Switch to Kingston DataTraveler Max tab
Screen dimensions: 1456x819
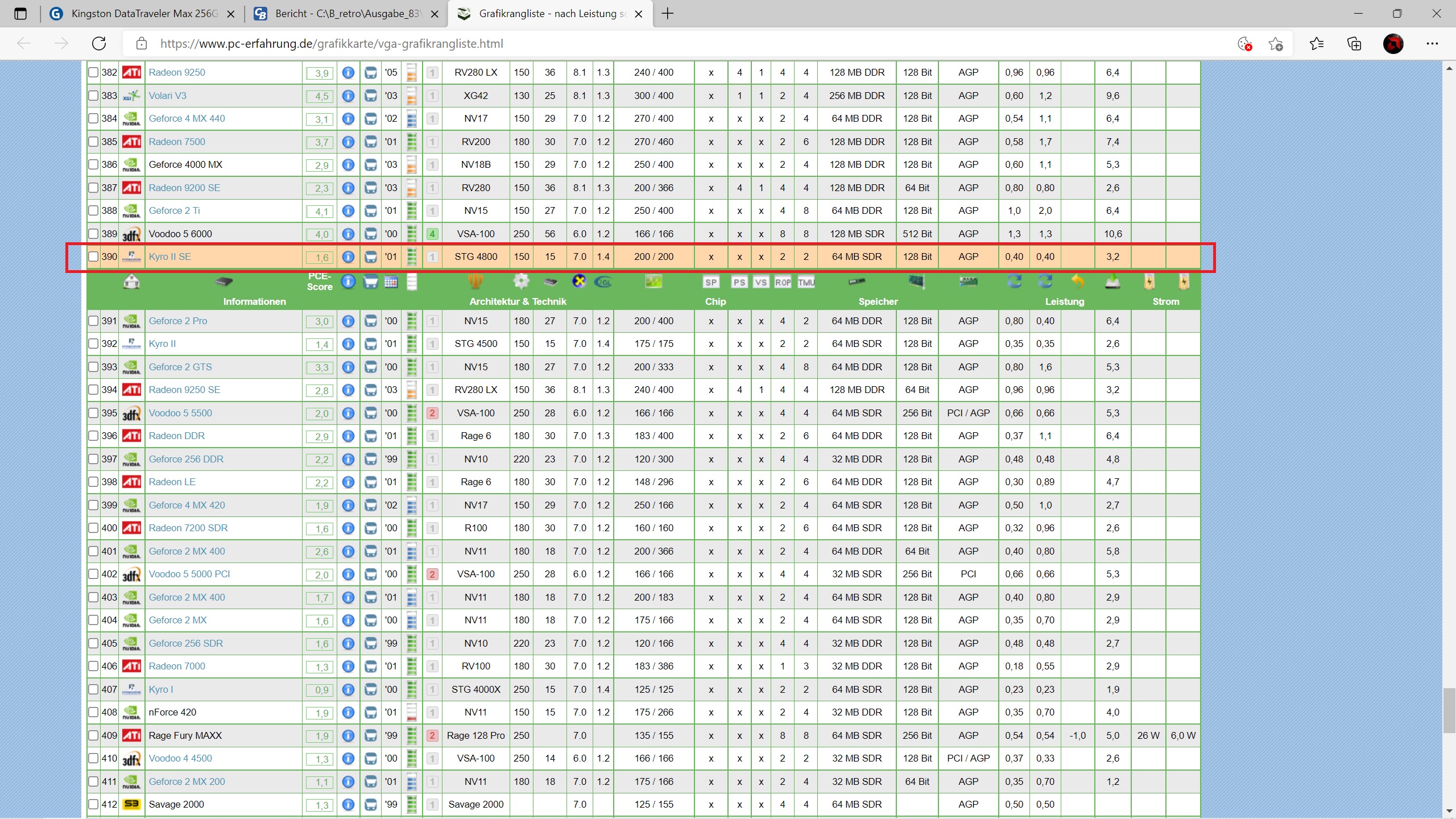(x=144, y=14)
